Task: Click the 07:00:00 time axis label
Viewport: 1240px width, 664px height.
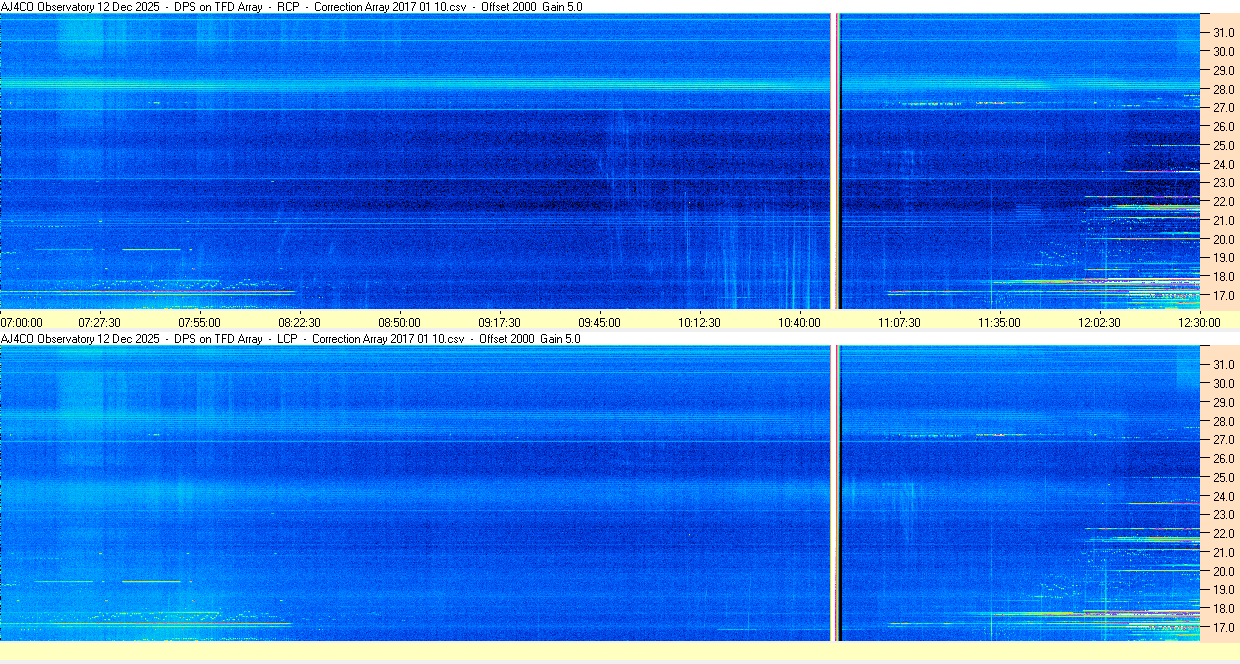Action: [x=22, y=323]
